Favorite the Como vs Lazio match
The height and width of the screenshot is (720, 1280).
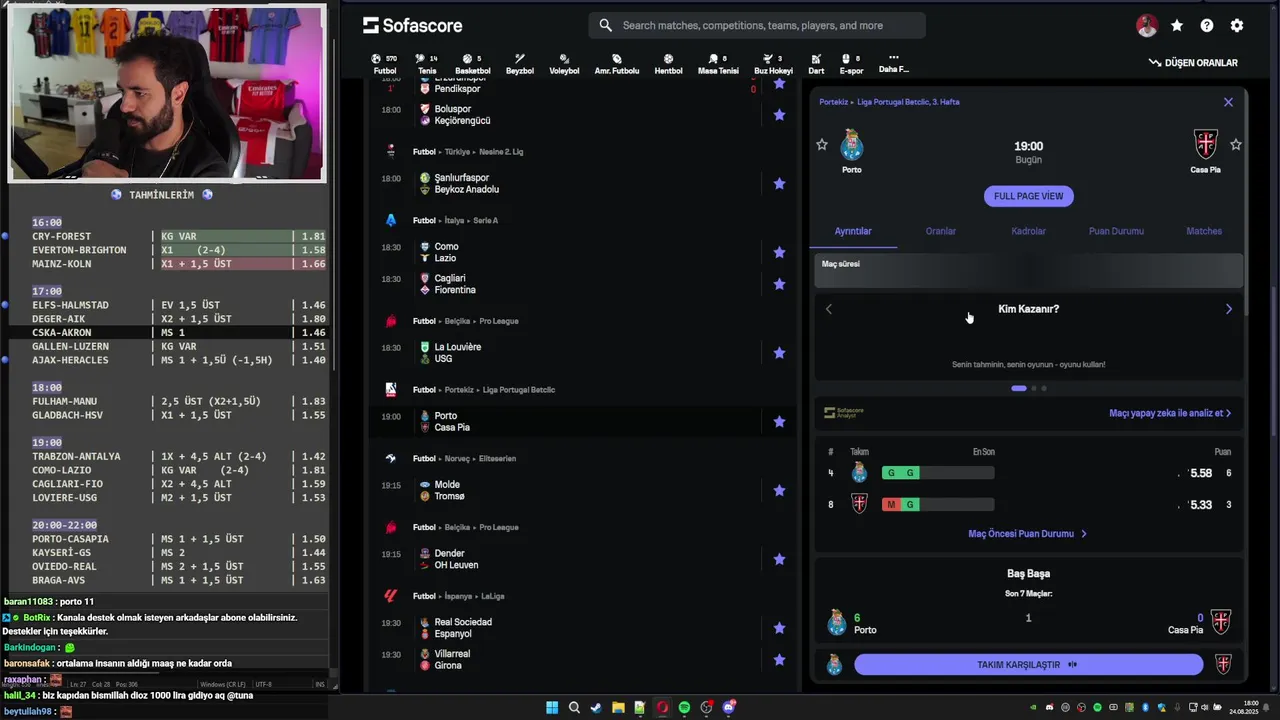[779, 253]
